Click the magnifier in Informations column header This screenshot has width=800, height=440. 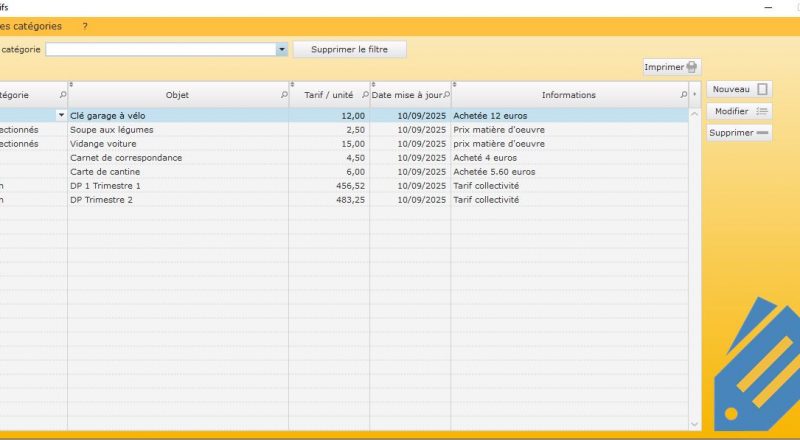684,95
